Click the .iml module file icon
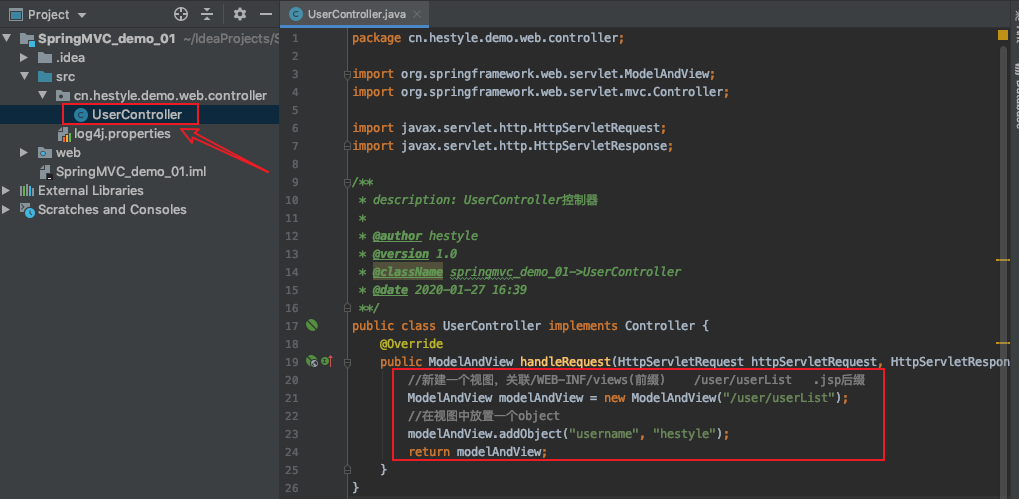Viewport: 1019px width, 499px height. tap(45, 172)
